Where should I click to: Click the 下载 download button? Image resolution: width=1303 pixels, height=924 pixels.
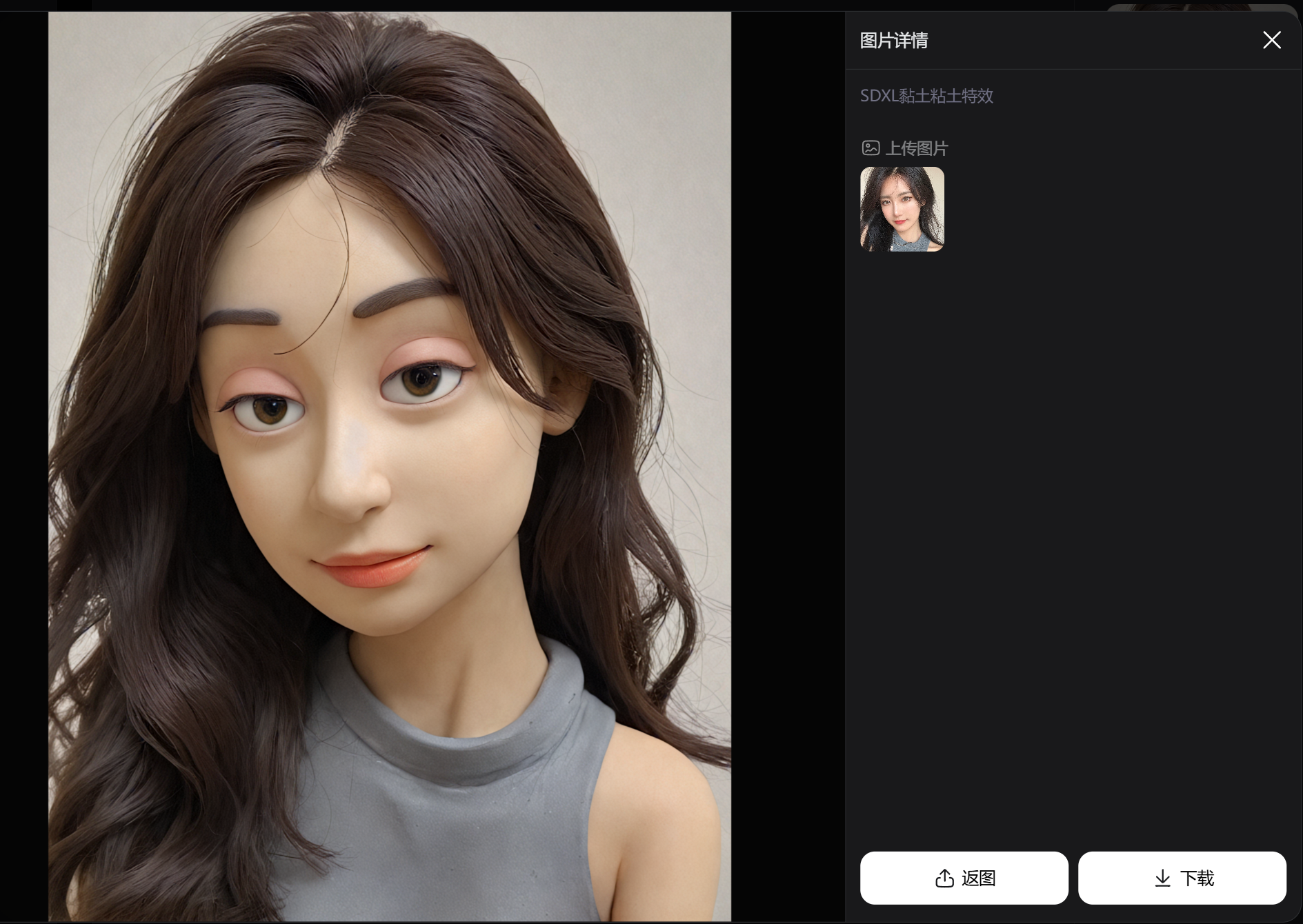pos(1182,878)
